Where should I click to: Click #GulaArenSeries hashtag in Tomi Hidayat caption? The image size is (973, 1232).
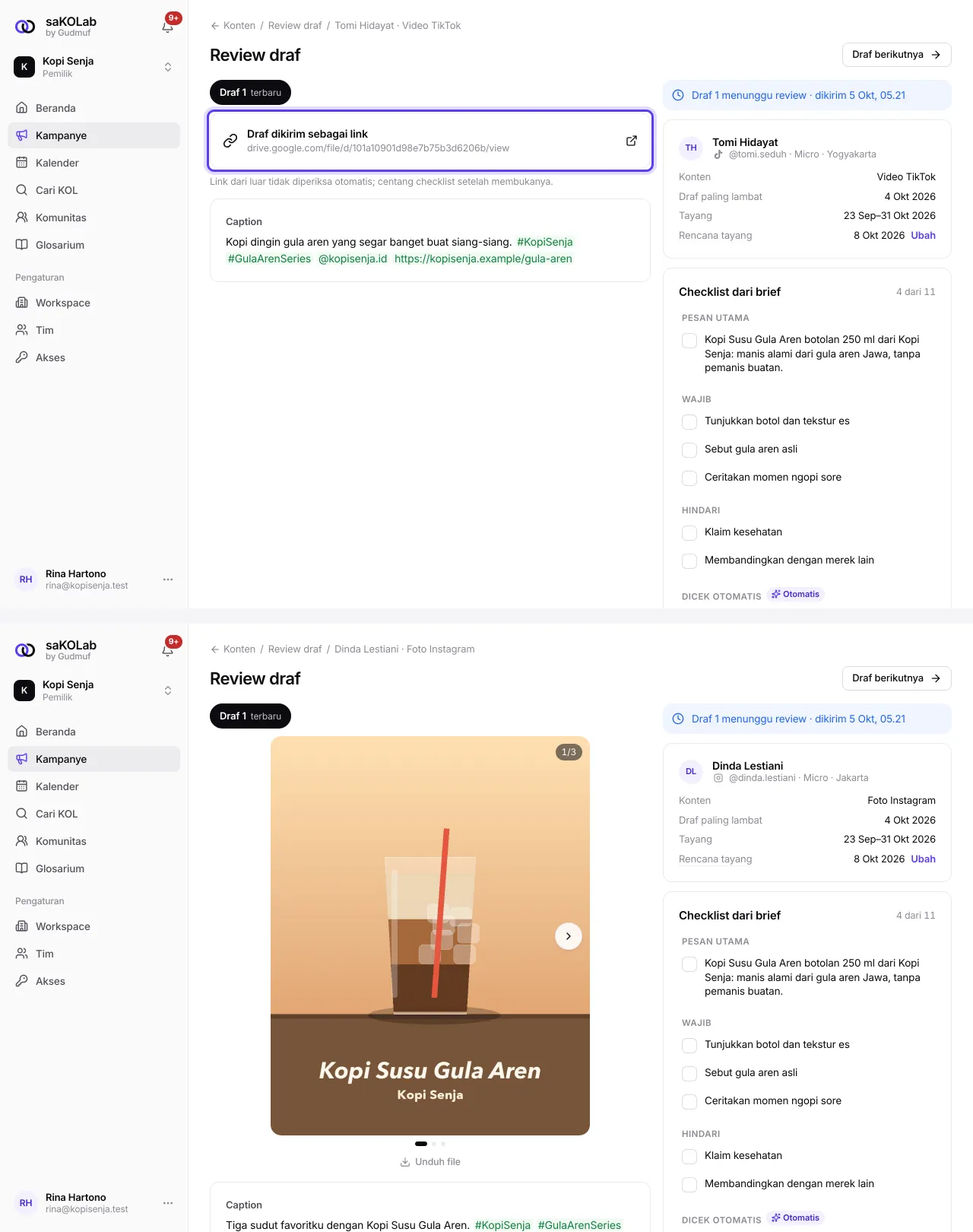coord(270,259)
